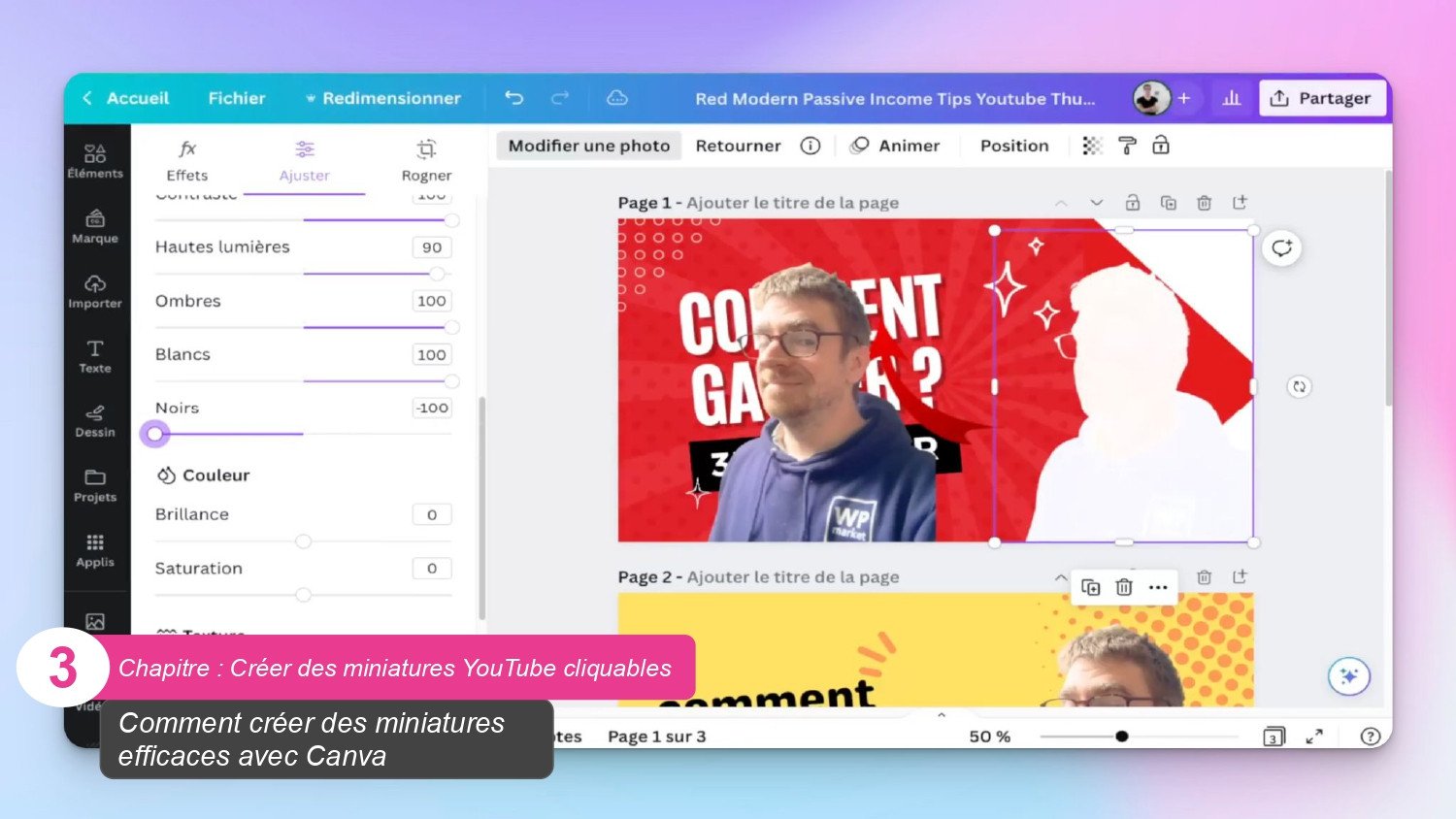1456x819 pixels.
Task: Click the Page 2 title placeholder
Action: (x=793, y=577)
